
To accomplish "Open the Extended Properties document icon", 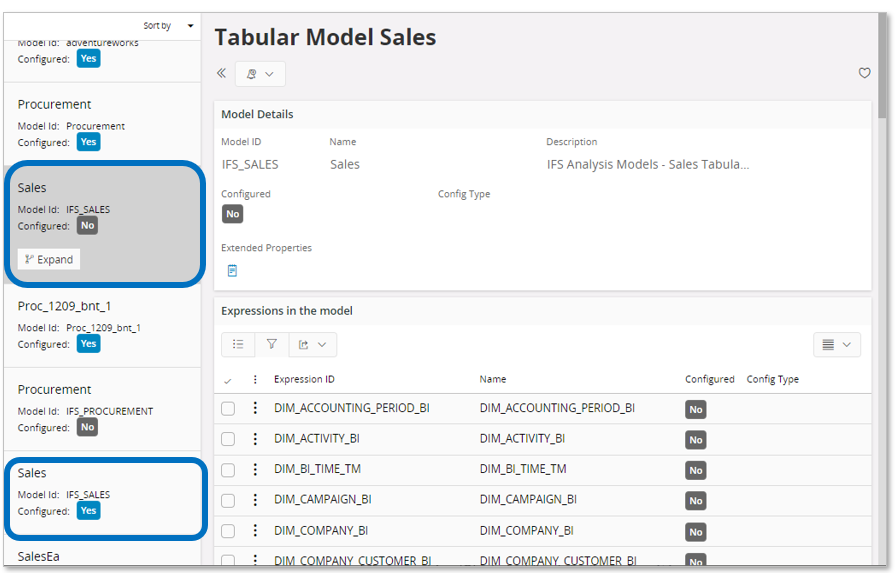I will click(232, 271).
